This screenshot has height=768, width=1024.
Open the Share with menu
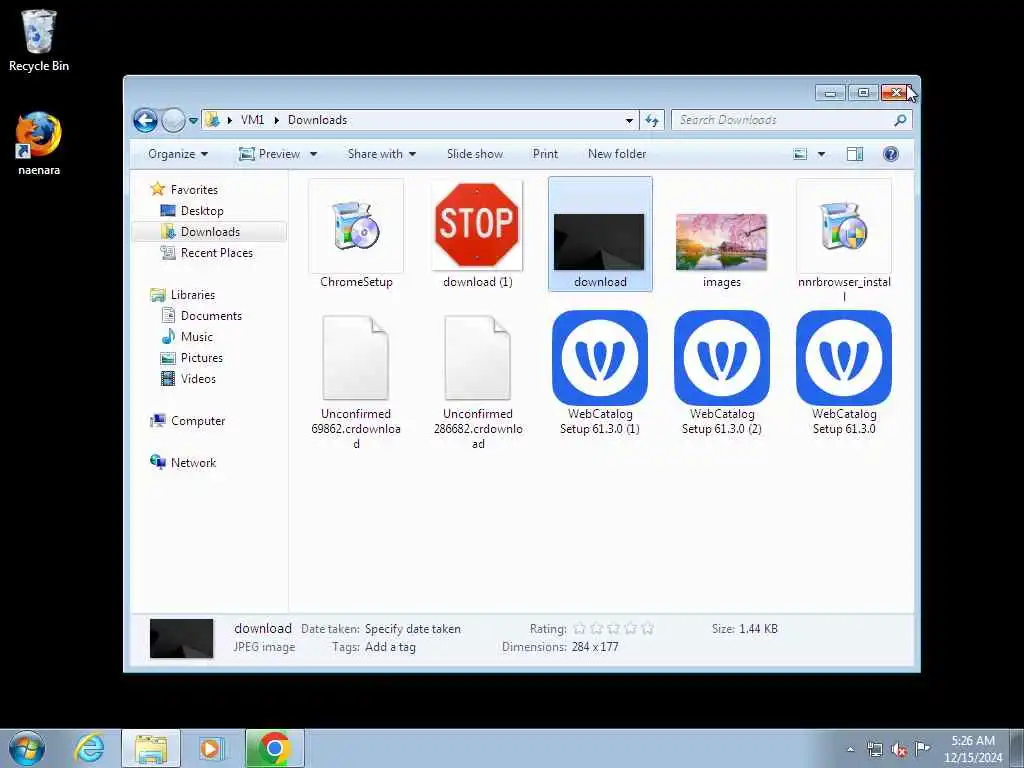[x=381, y=154]
